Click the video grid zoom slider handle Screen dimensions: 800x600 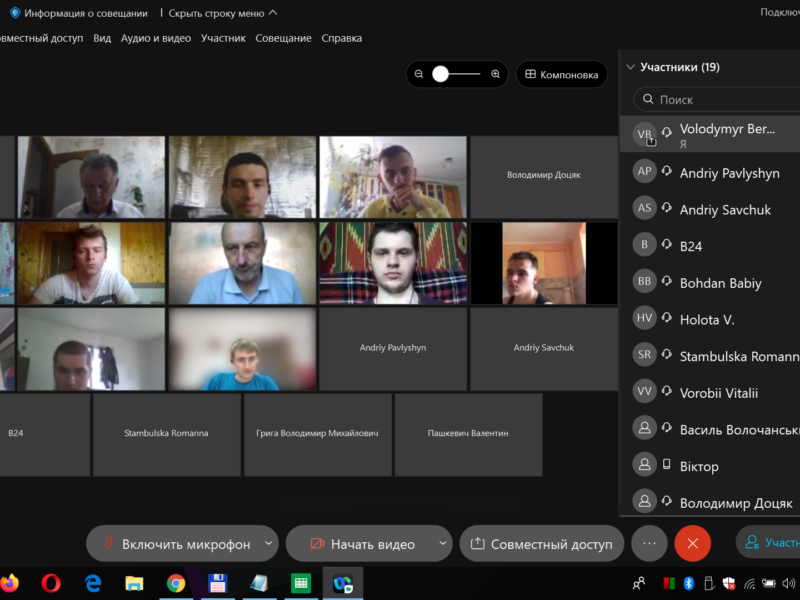click(x=440, y=74)
